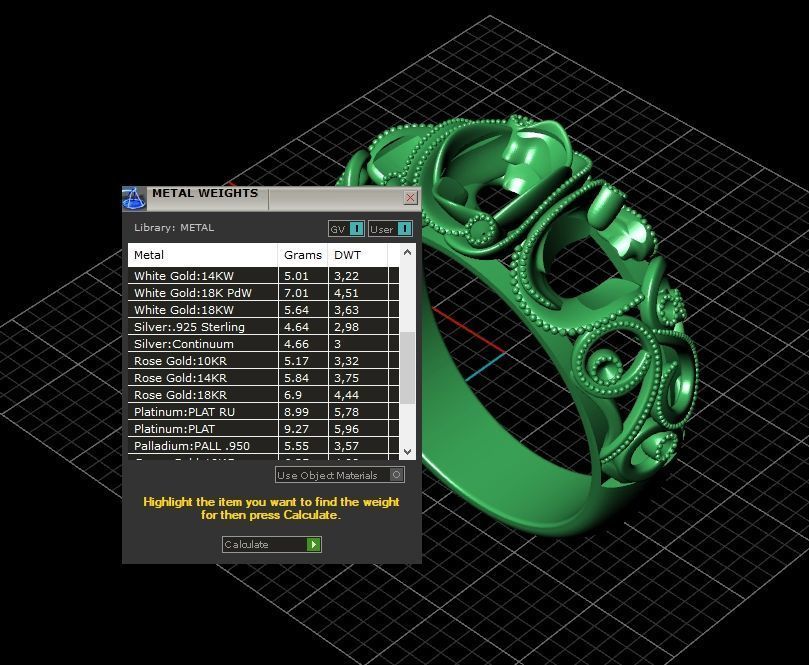Click the Metal column header
This screenshot has width=809, height=665.
(203, 255)
